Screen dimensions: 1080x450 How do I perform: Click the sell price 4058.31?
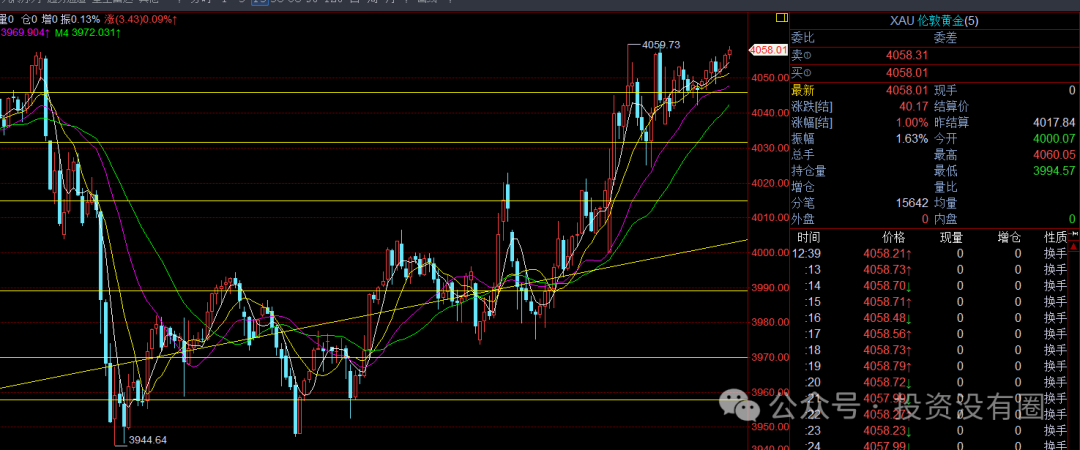coord(907,55)
